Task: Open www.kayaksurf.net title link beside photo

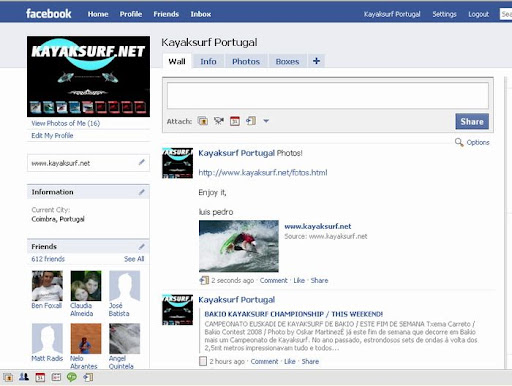Action: click(x=318, y=226)
